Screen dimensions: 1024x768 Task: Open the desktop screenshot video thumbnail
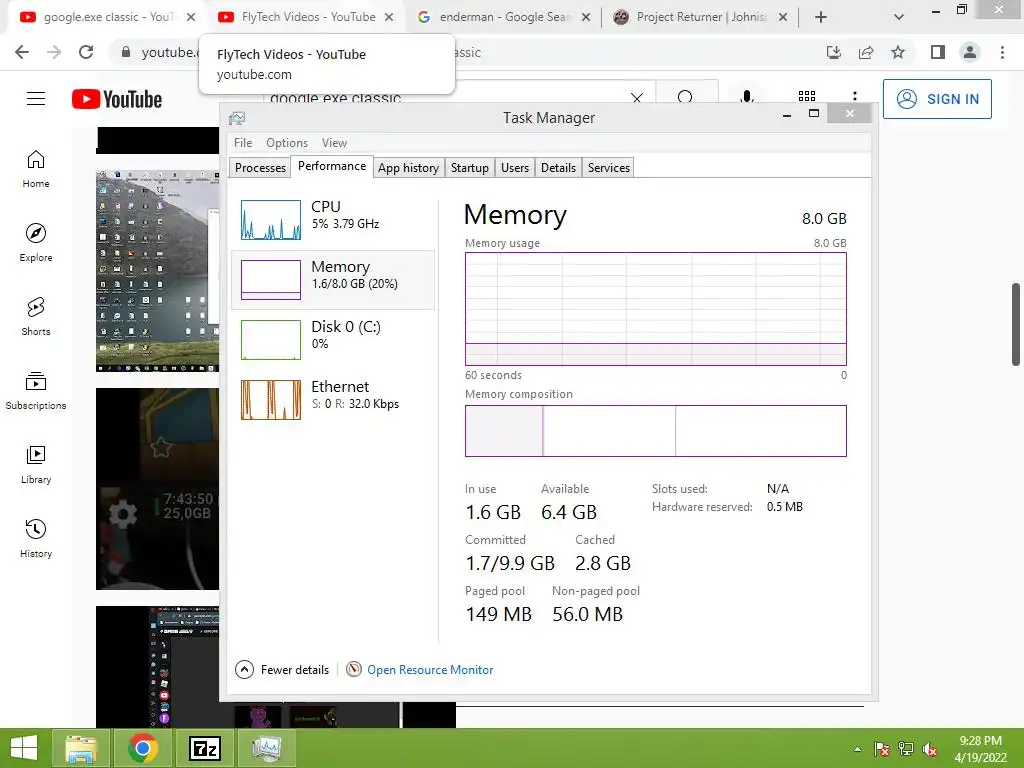coord(157,271)
